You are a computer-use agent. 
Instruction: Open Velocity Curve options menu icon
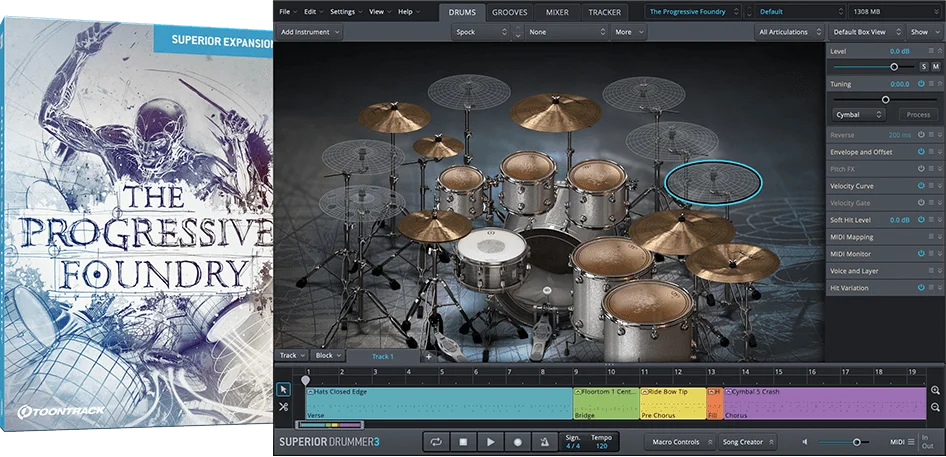pyautogui.click(x=931, y=186)
